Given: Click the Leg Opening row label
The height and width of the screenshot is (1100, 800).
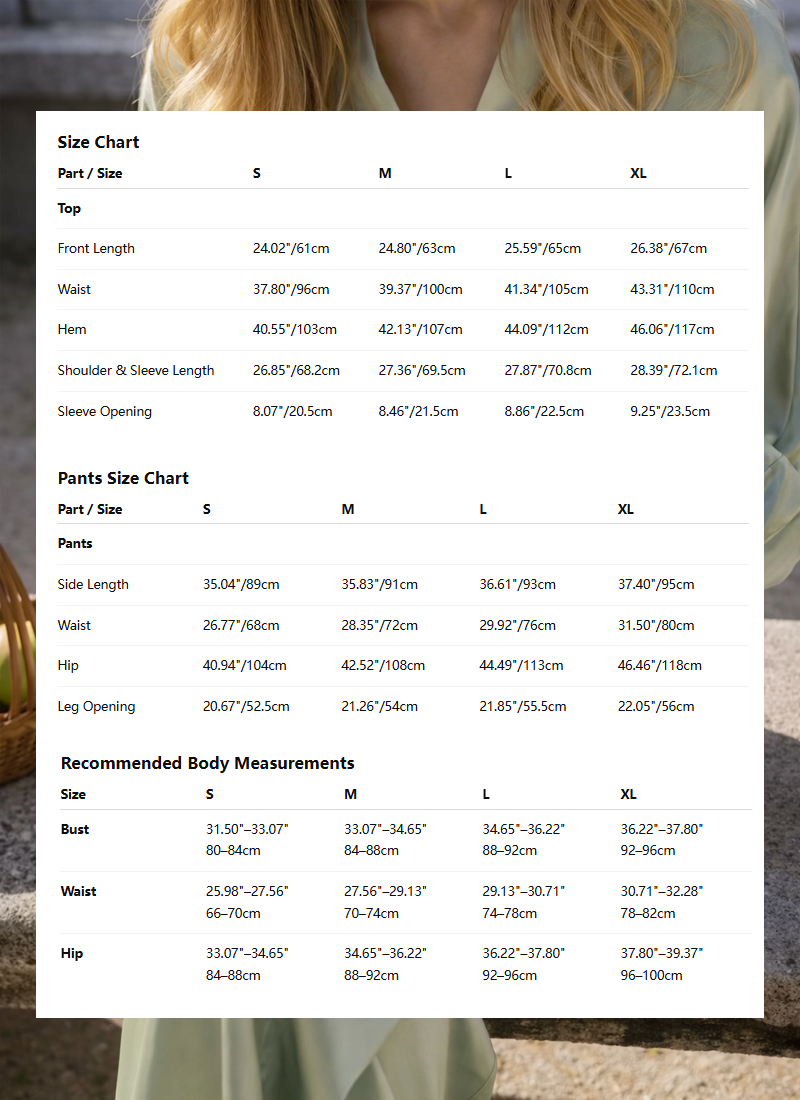Looking at the screenshot, I should (x=96, y=706).
